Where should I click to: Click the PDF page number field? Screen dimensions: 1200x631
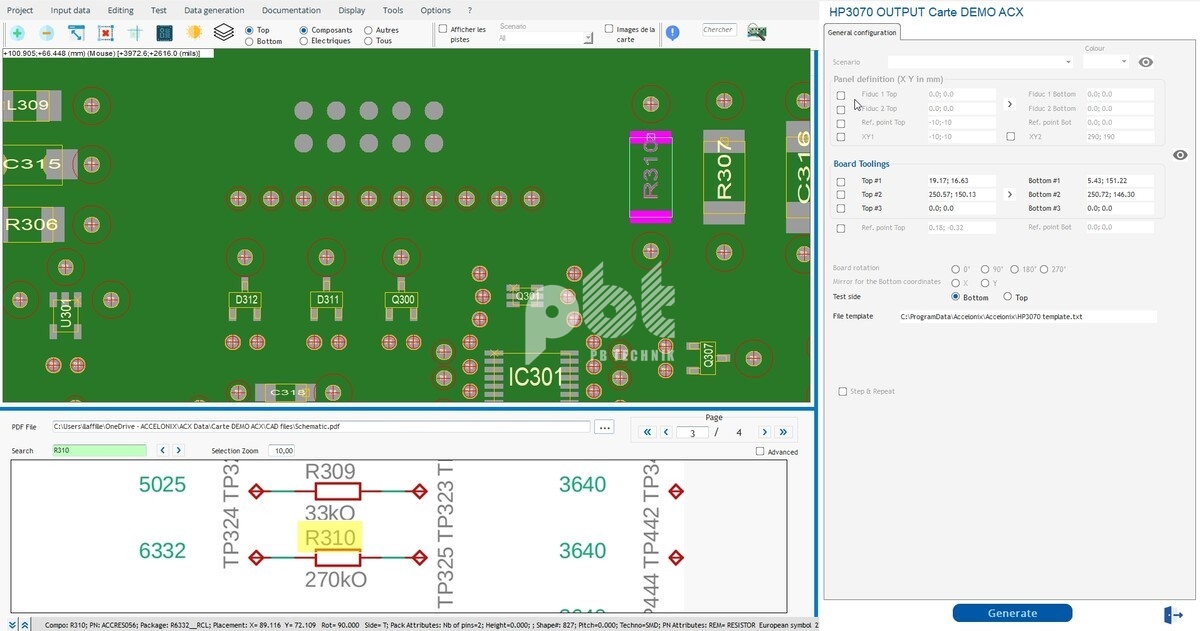(692, 432)
